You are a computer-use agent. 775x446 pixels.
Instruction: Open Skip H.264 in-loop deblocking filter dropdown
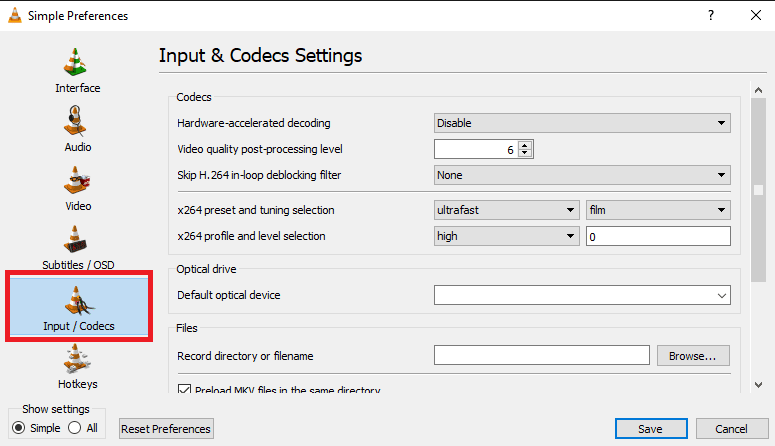point(582,175)
